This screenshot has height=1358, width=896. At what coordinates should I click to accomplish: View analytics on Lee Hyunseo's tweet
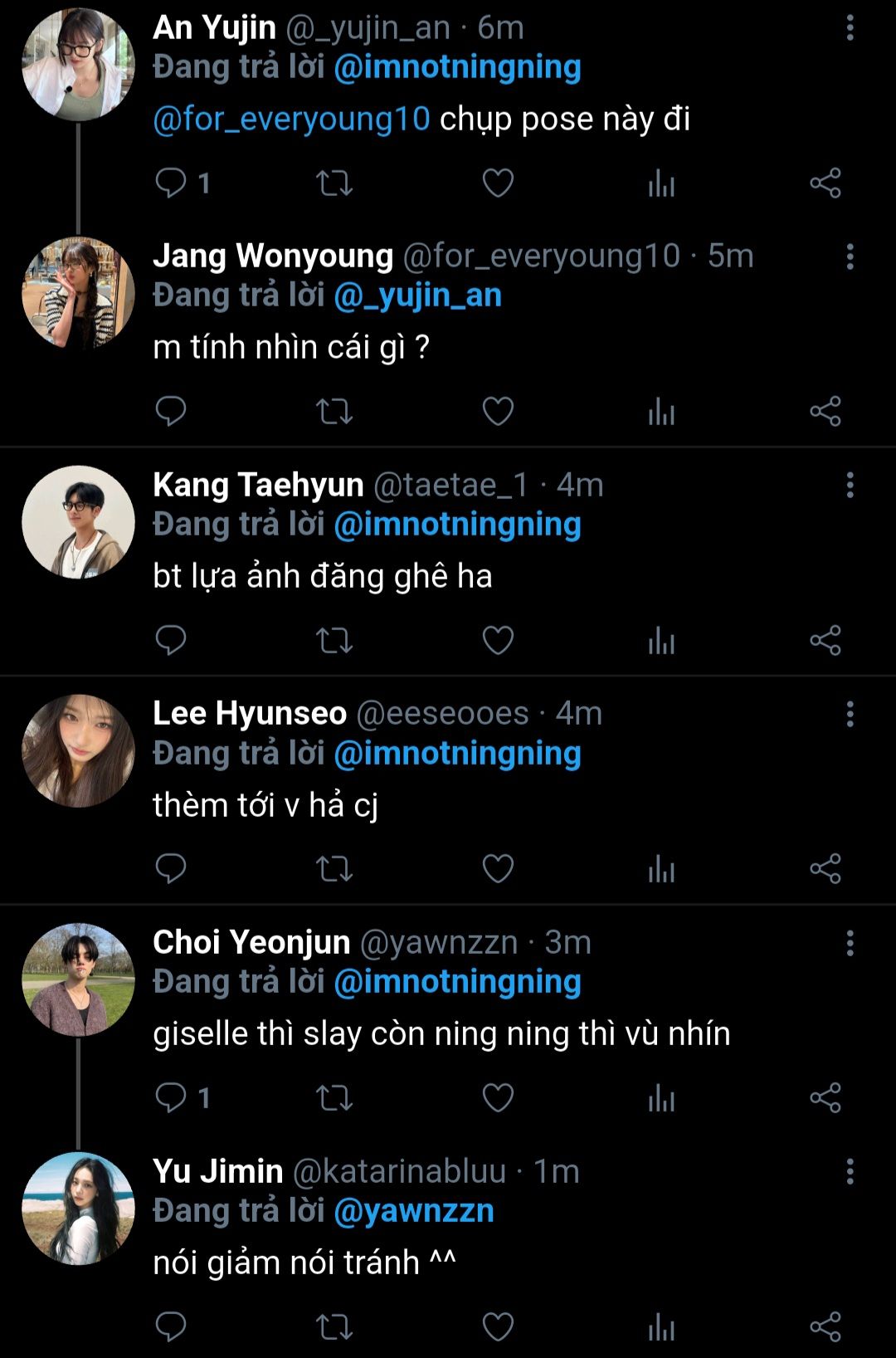[661, 869]
